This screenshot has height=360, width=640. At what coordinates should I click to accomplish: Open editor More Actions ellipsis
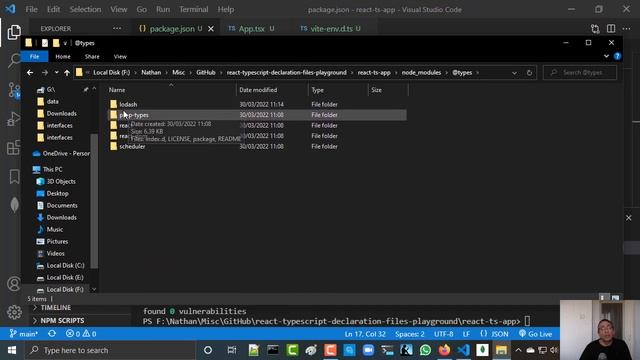(627, 29)
